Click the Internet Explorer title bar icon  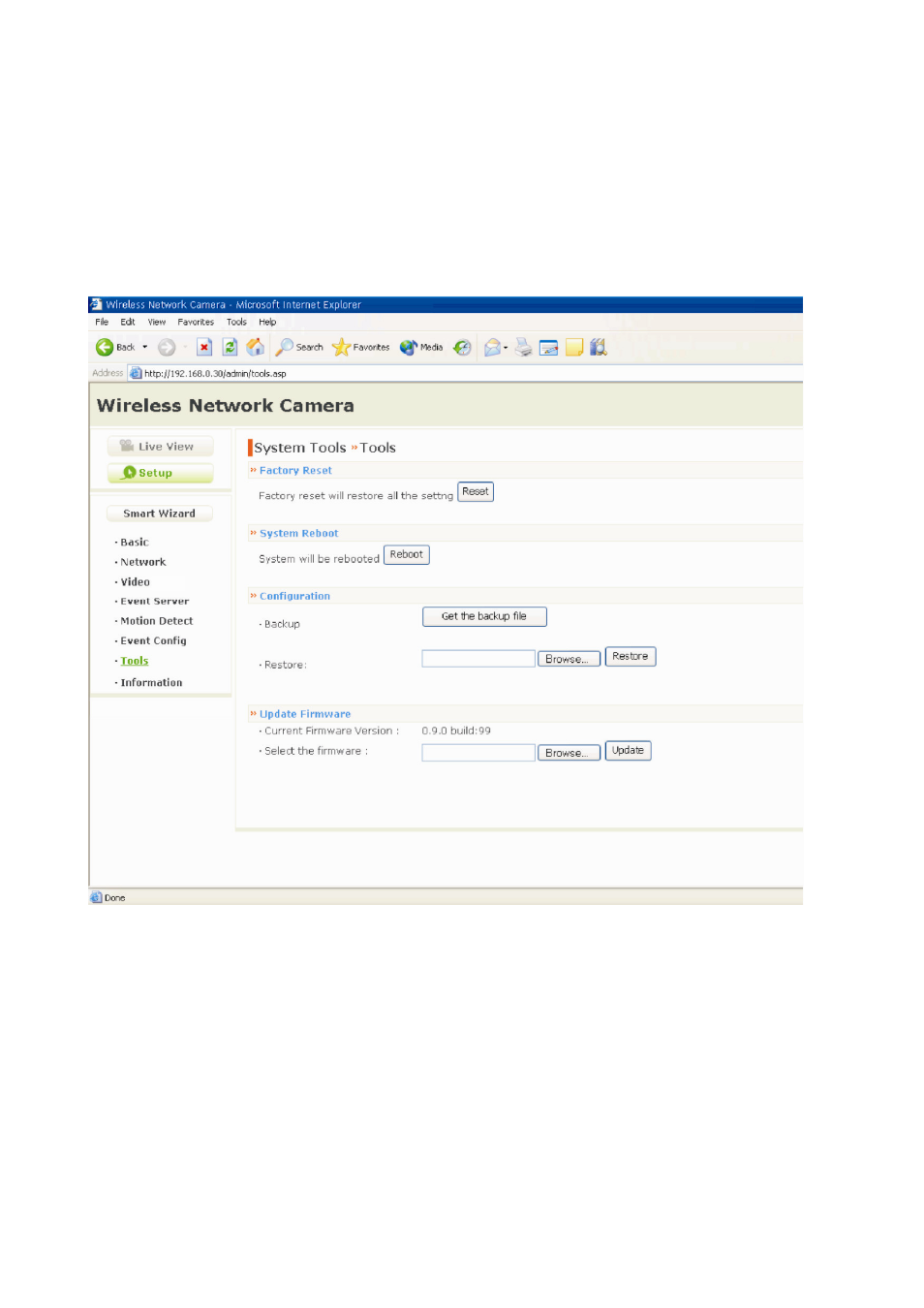pyautogui.click(x=96, y=304)
